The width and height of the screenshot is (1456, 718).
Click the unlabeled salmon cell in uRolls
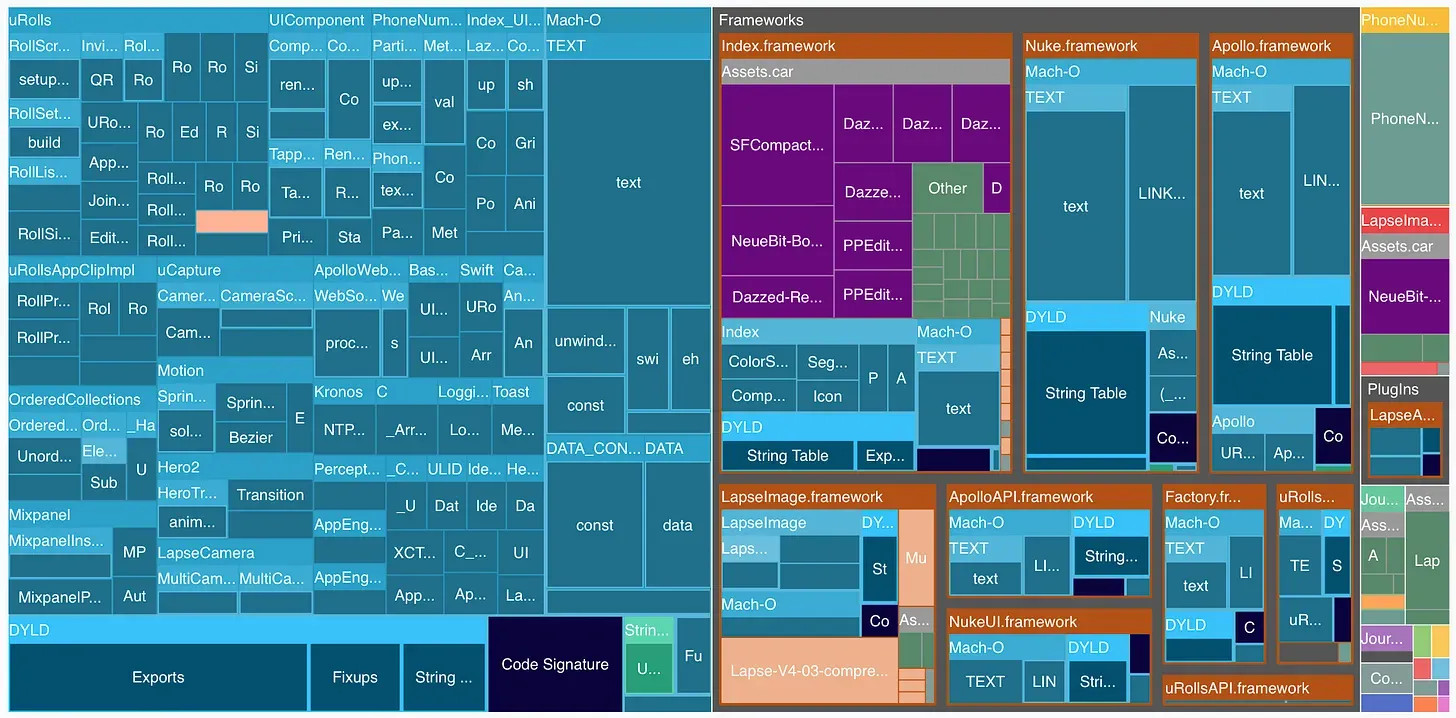[232, 221]
